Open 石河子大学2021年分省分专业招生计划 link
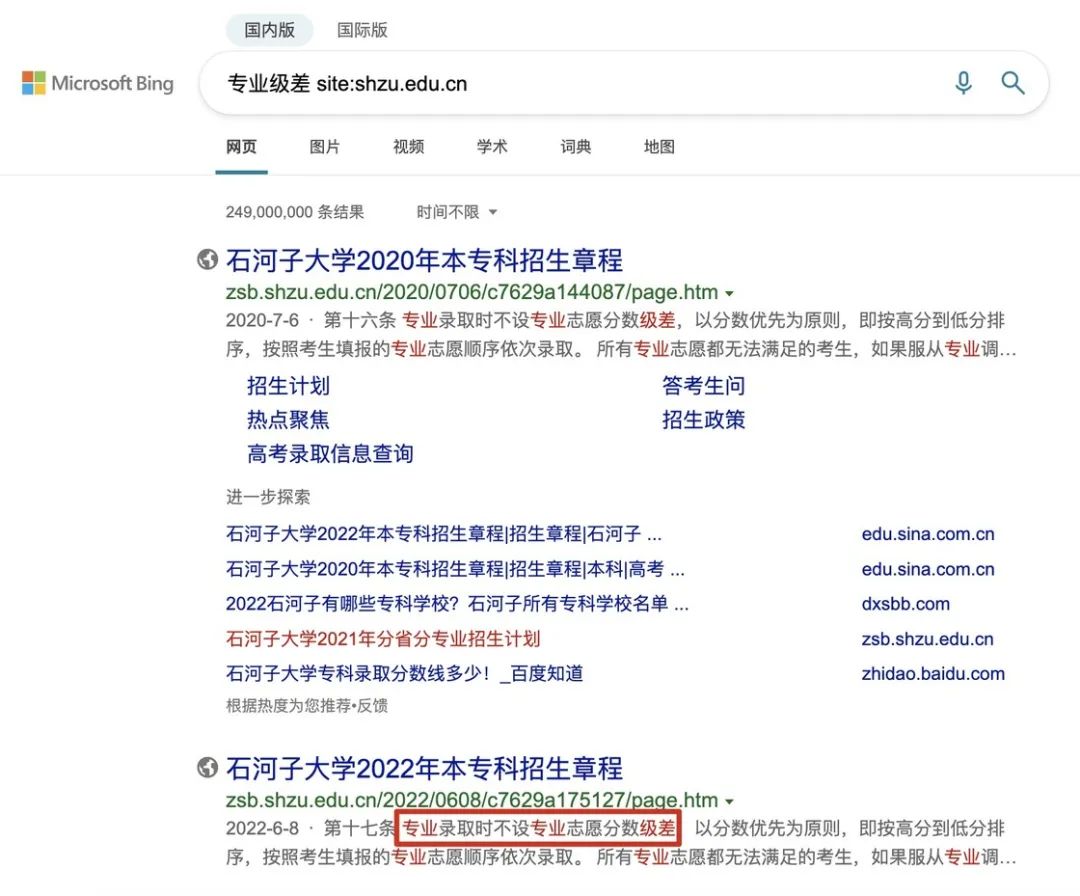 (x=383, y=638)
